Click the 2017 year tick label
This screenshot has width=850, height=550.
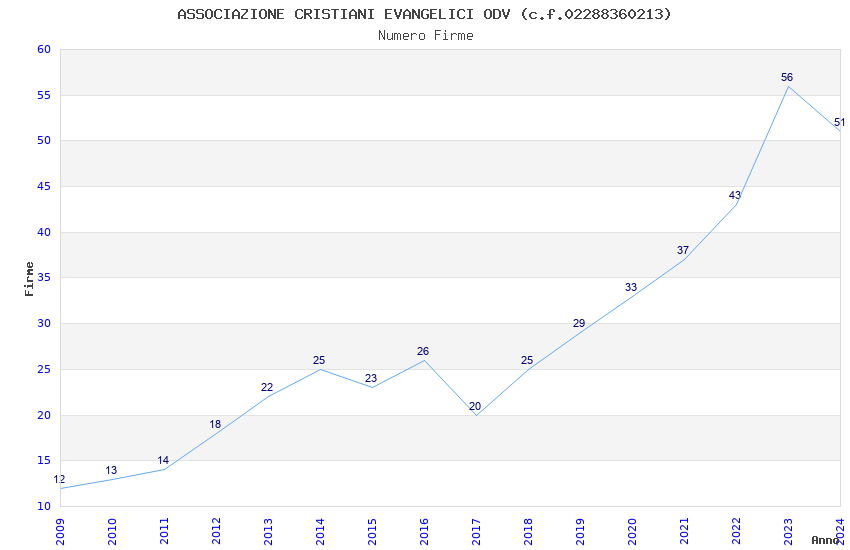476,532
